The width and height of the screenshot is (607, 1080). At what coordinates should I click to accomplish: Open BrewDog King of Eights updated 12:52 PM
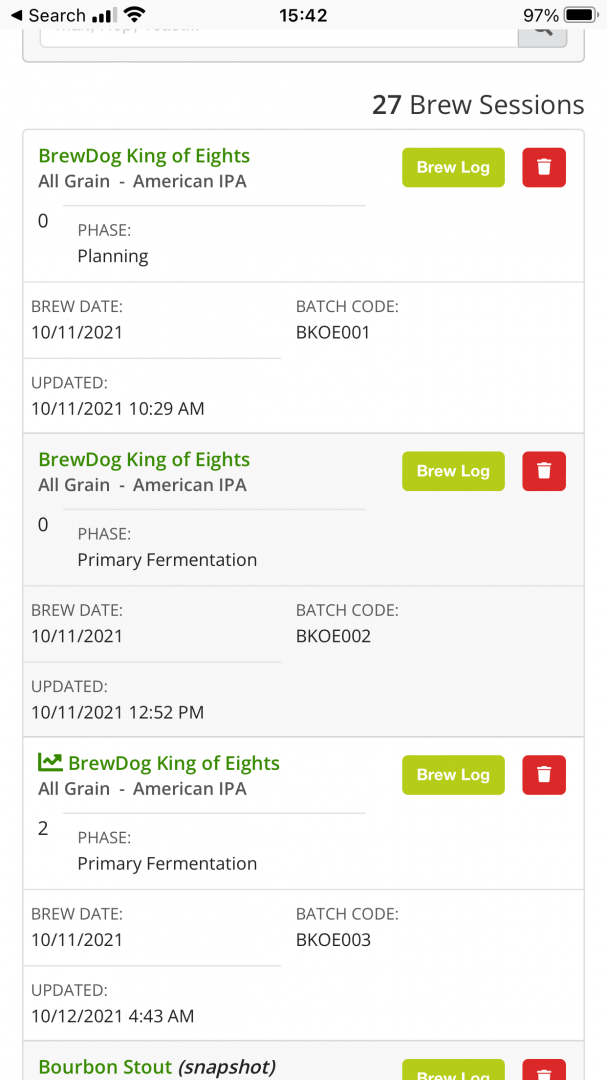(144, 460)
